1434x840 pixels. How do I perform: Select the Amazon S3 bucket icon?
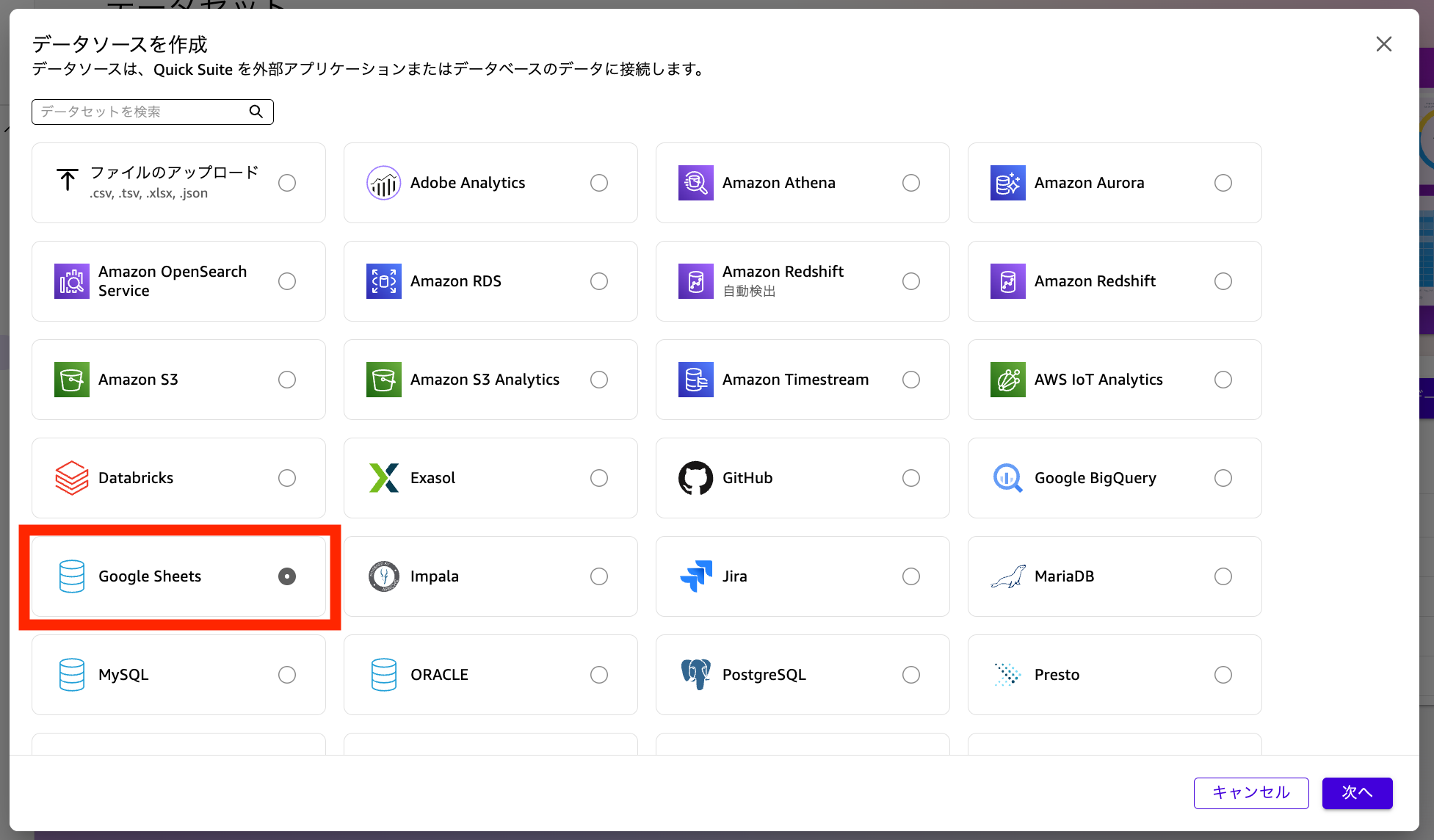[x=71, y=380]
